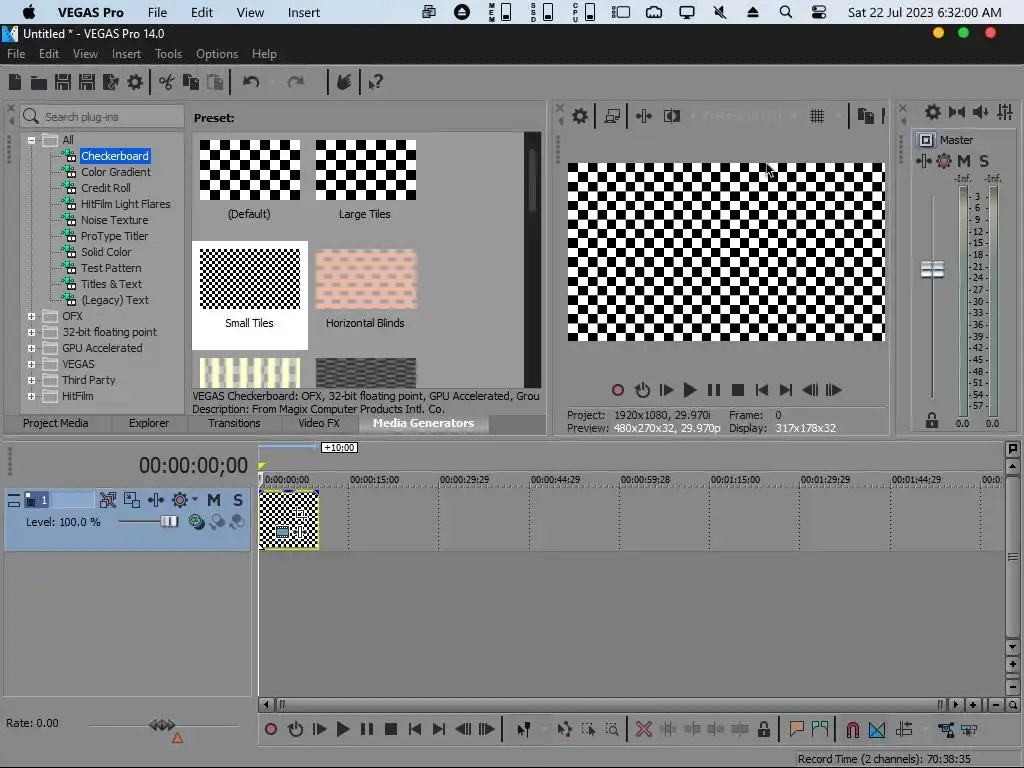The height and width of the screenshot is (768, 1024).
Task: Toggle Automatic Crossfades button
Action: click(877, 729)
